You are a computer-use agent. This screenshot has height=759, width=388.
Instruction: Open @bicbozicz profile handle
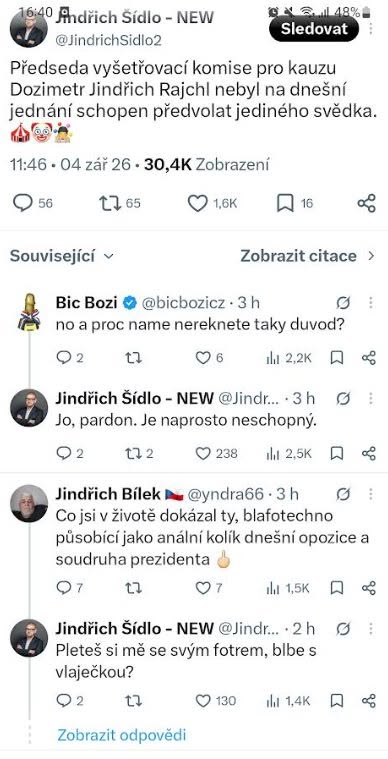[183, 303]
